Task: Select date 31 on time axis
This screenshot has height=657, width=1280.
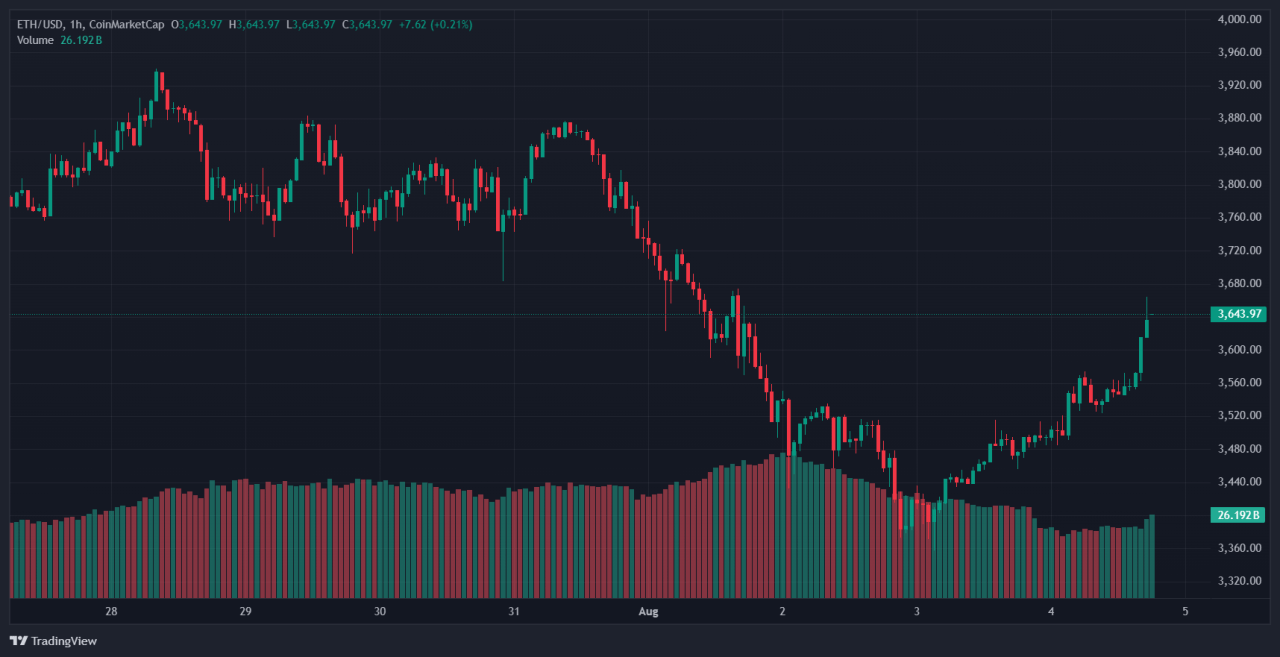Action: [x=514, y=611]
